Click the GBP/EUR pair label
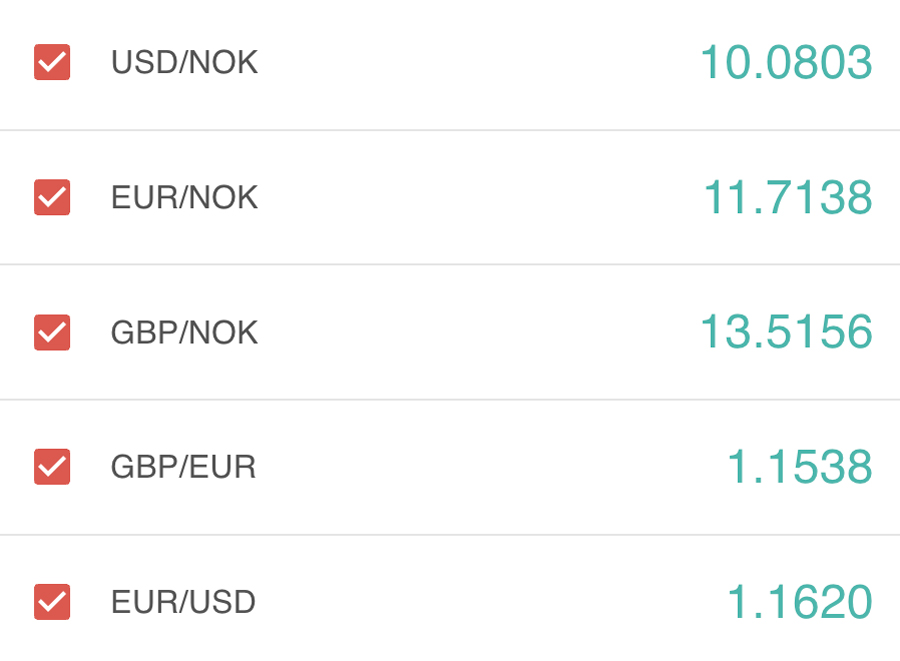900x661 pixels. (183, 467)
